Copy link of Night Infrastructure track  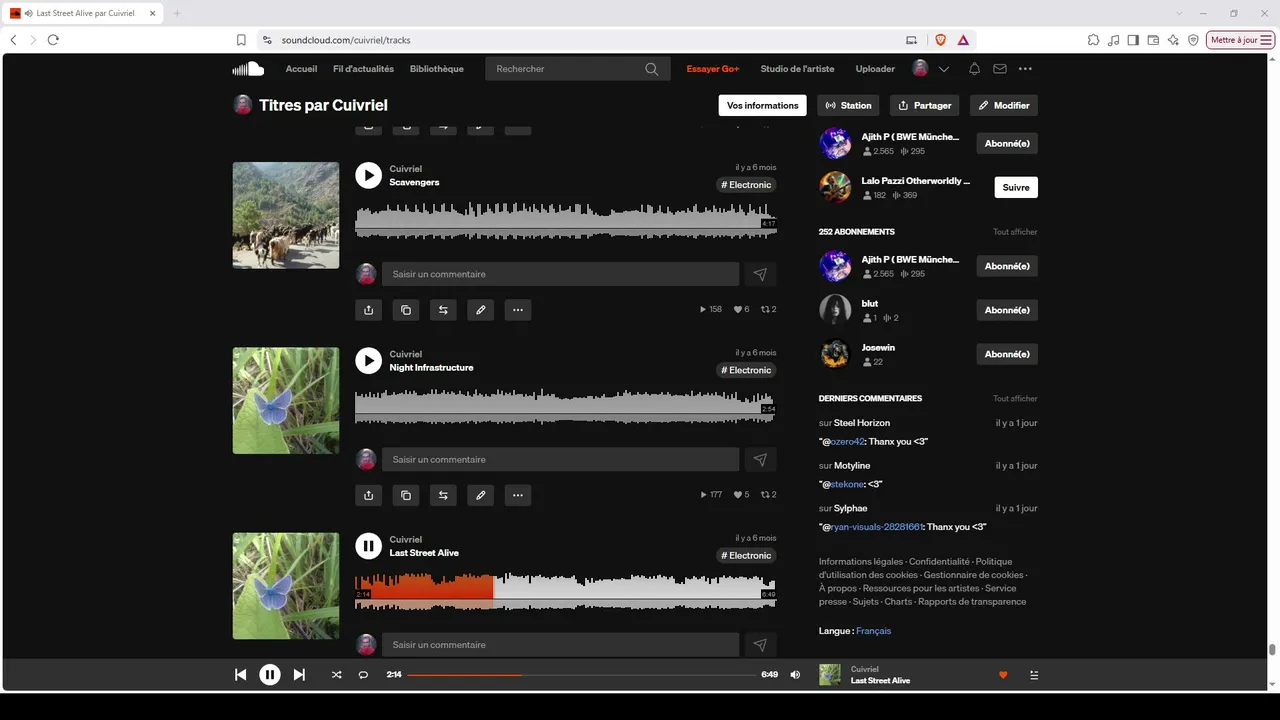405,495
